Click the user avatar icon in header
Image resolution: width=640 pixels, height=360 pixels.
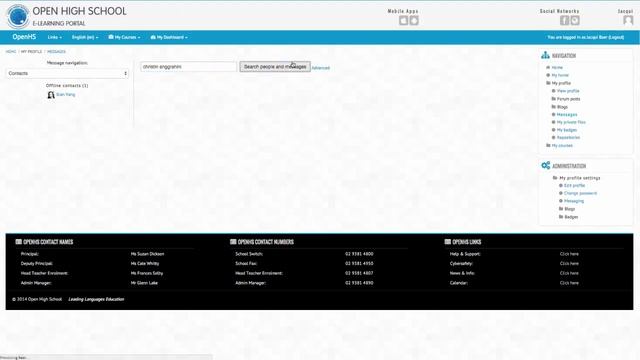pos(628,20)
